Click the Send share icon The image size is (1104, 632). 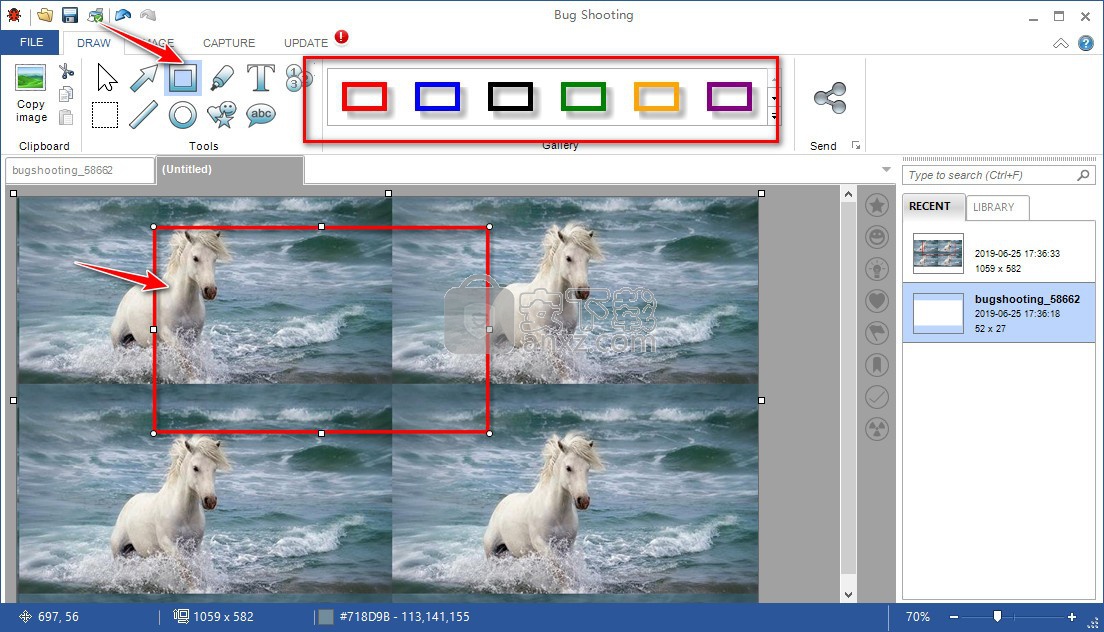(x=829, y=98)
